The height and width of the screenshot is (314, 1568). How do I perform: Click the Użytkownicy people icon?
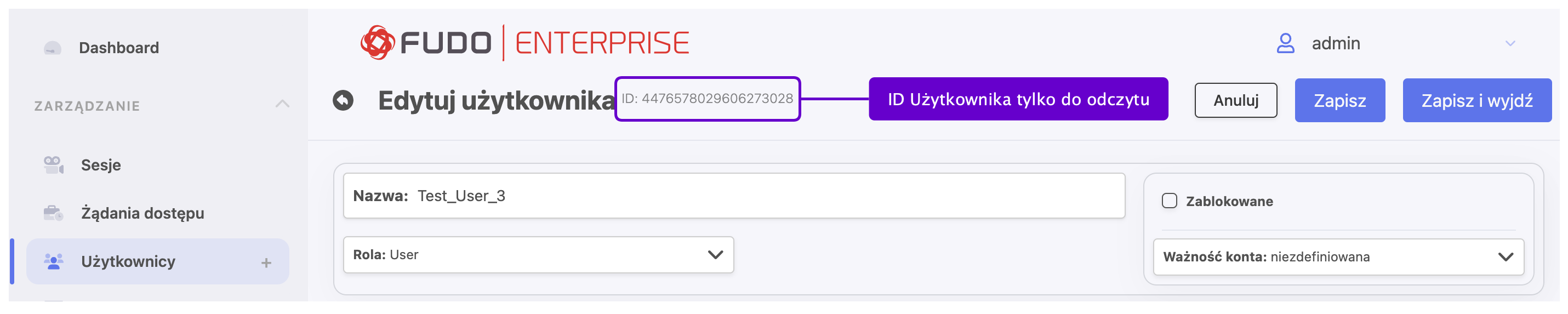[x=54, y=262]
